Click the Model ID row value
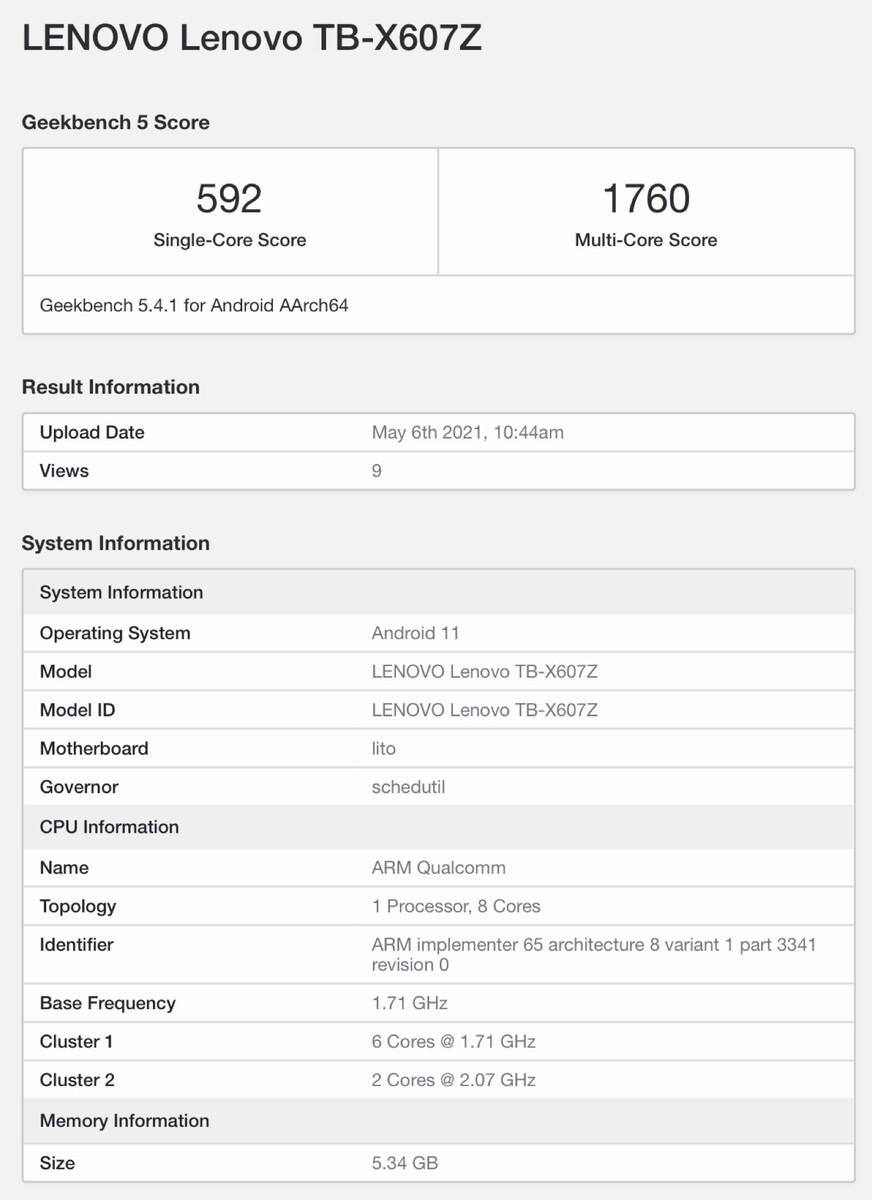This screenshot has height=1200, width=872. coord(484,710)
